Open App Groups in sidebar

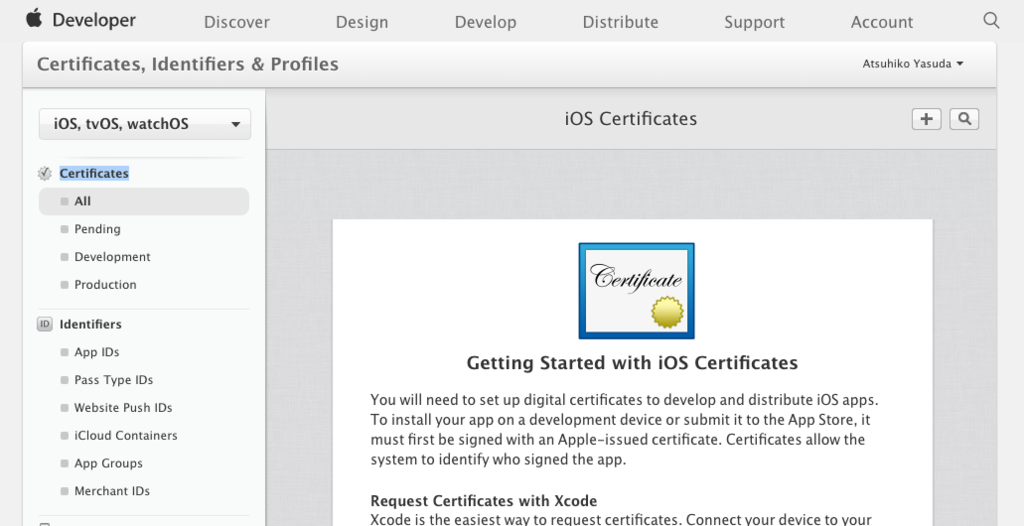coord(108,463)
